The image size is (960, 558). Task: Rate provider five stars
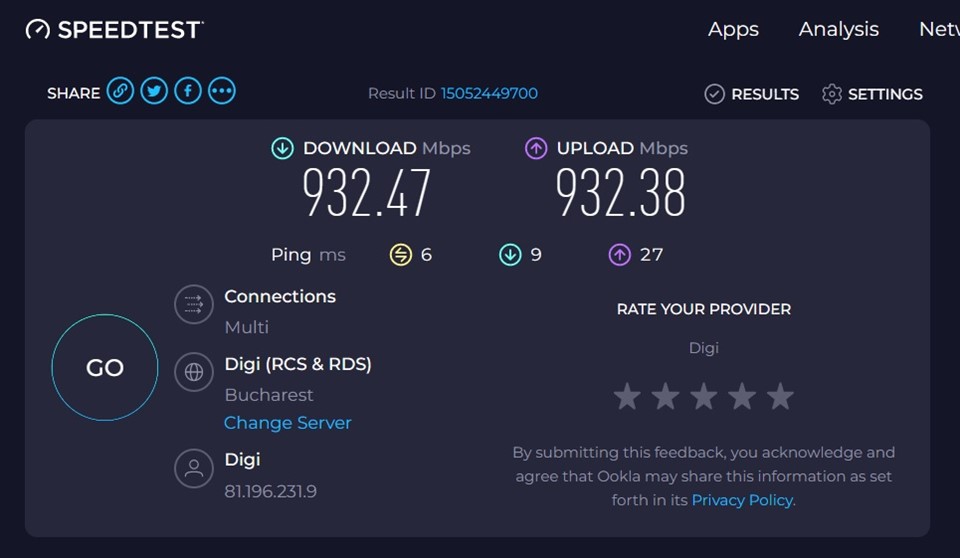tap(780, 397)
